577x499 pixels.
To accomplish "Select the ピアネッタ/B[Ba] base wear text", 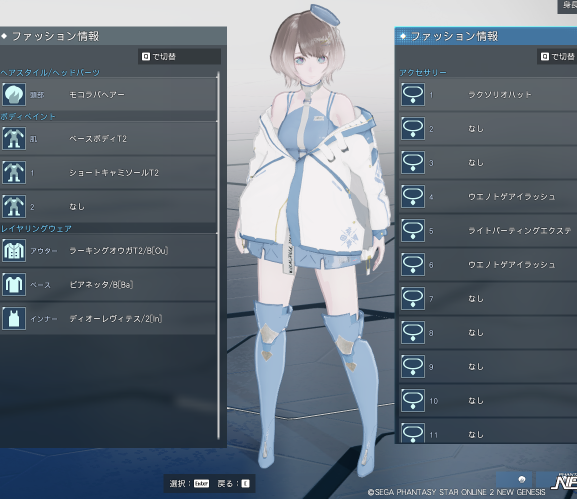I will click(x=101, y=284).
